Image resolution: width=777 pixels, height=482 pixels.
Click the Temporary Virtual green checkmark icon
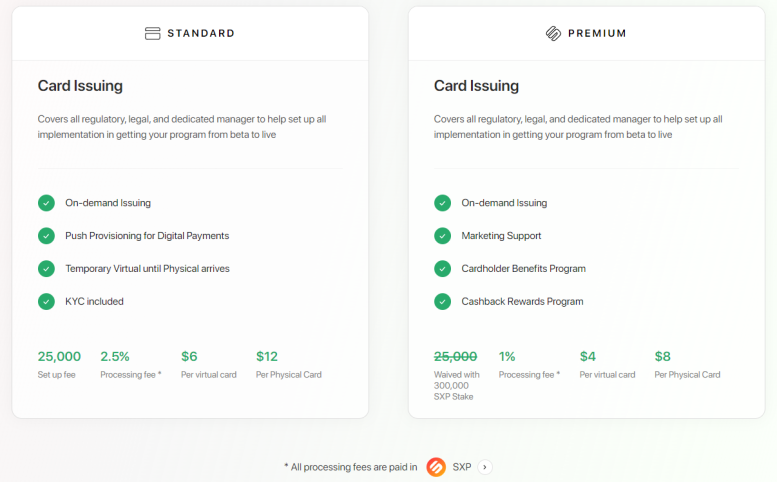[46, 268]
